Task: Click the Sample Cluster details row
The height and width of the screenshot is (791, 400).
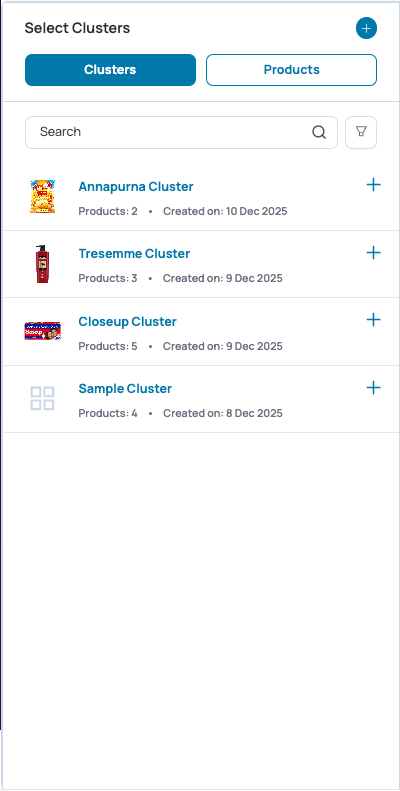Action: tap(201, 399)
